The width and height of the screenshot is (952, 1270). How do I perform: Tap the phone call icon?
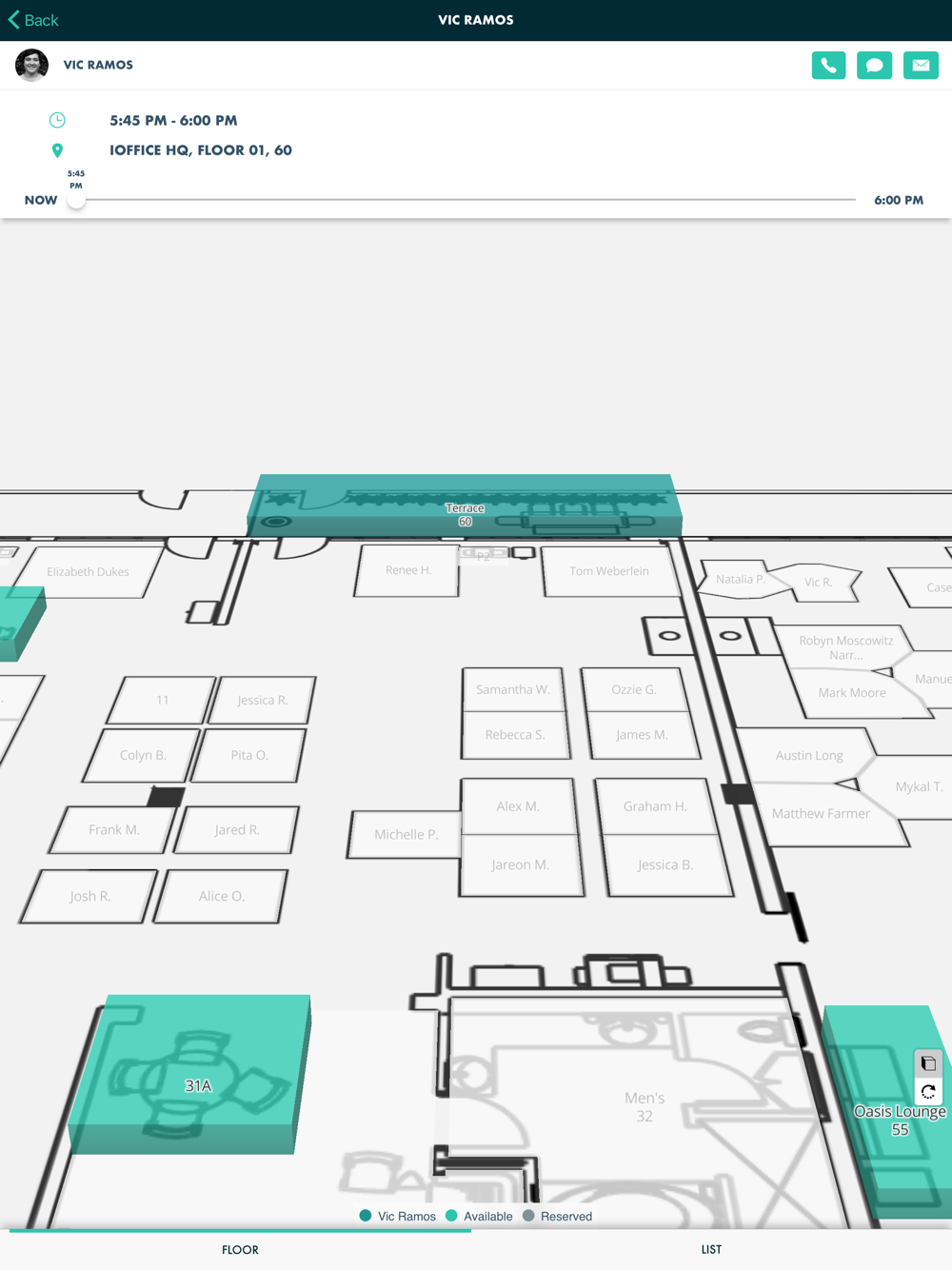[828, 65]
